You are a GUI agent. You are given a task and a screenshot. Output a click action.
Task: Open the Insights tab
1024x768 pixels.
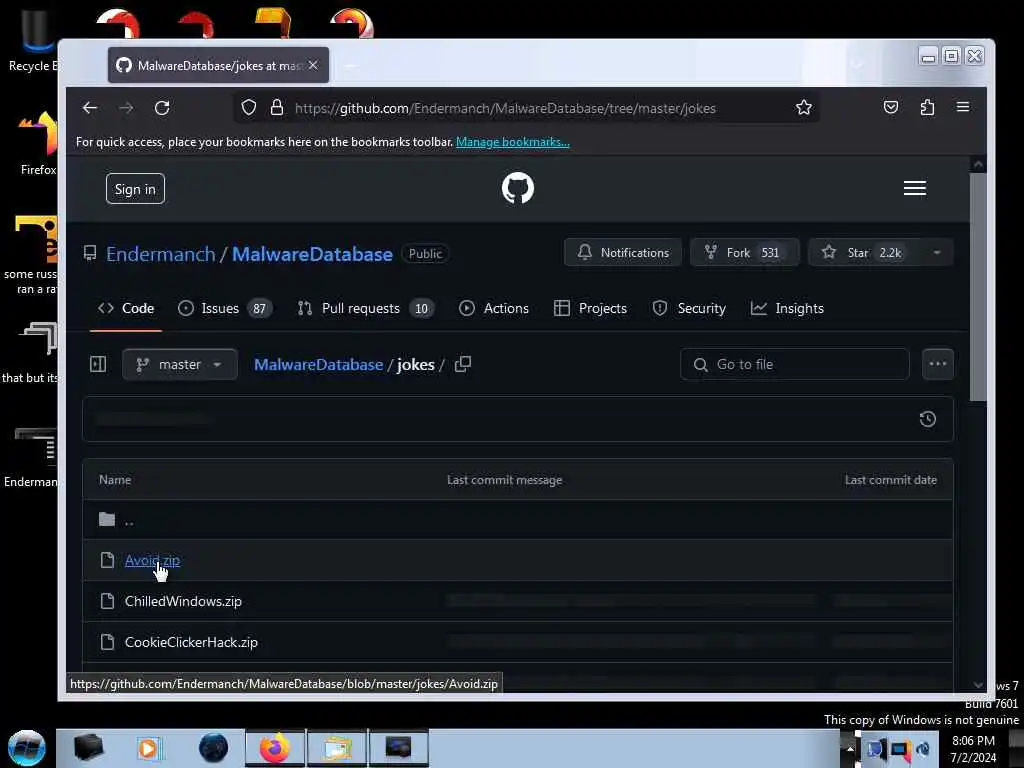point(787,308)
